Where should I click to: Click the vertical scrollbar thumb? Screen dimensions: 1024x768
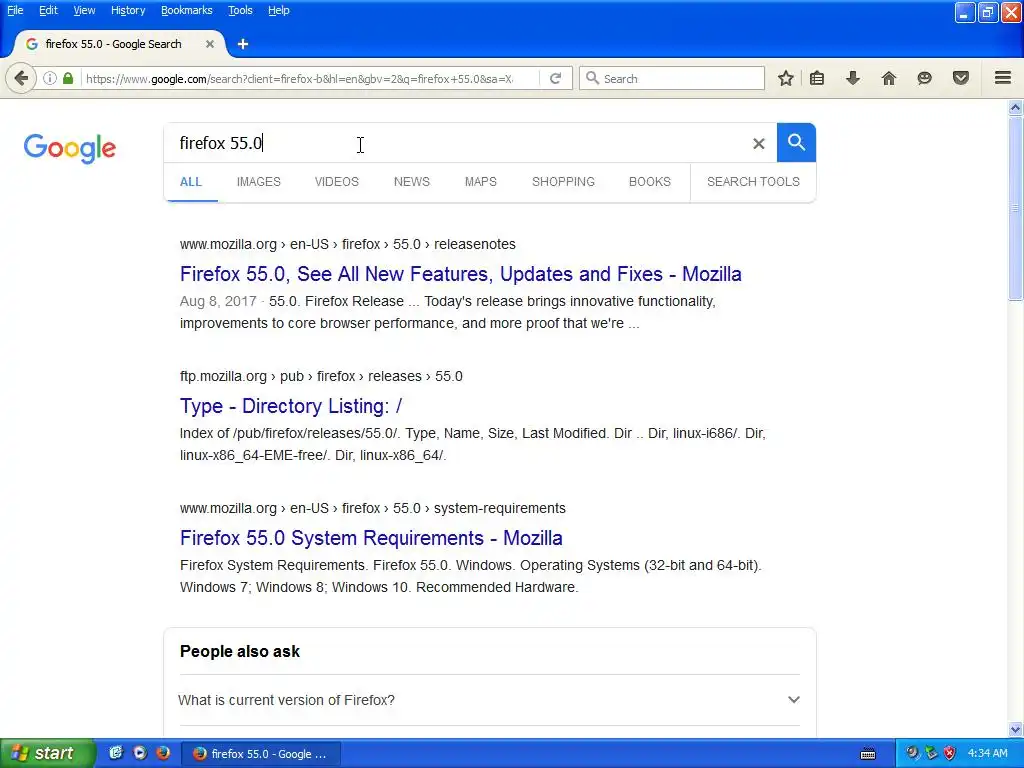click(x=1015, y=209)
